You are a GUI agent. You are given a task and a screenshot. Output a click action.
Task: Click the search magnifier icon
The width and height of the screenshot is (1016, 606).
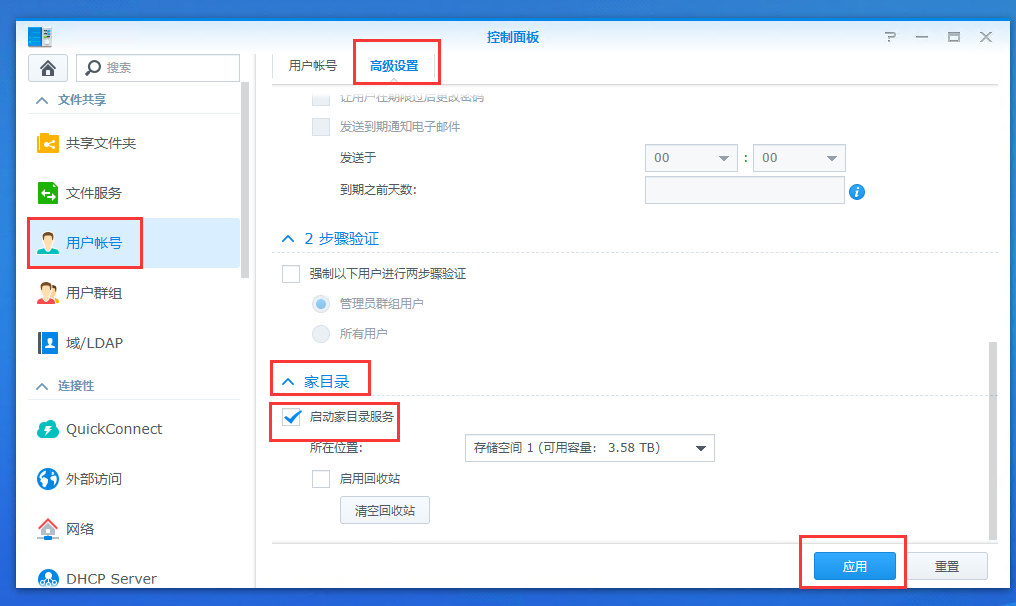coord(93,67)
